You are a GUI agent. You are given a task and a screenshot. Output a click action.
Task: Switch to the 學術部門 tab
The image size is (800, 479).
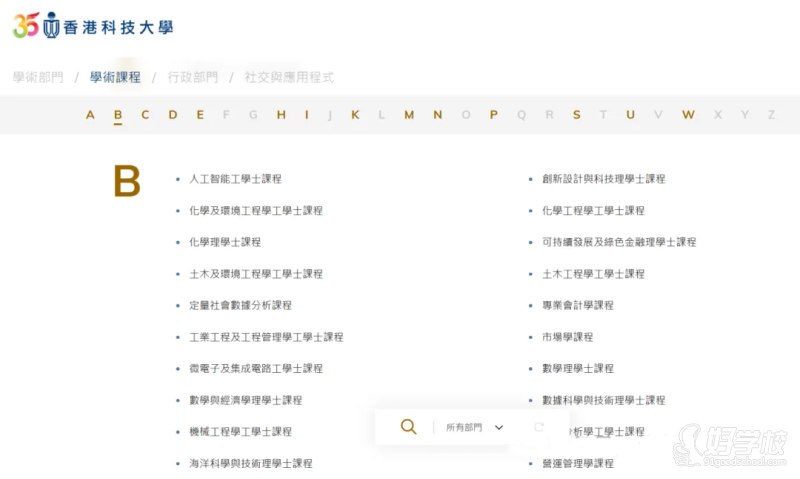[38, 77]
